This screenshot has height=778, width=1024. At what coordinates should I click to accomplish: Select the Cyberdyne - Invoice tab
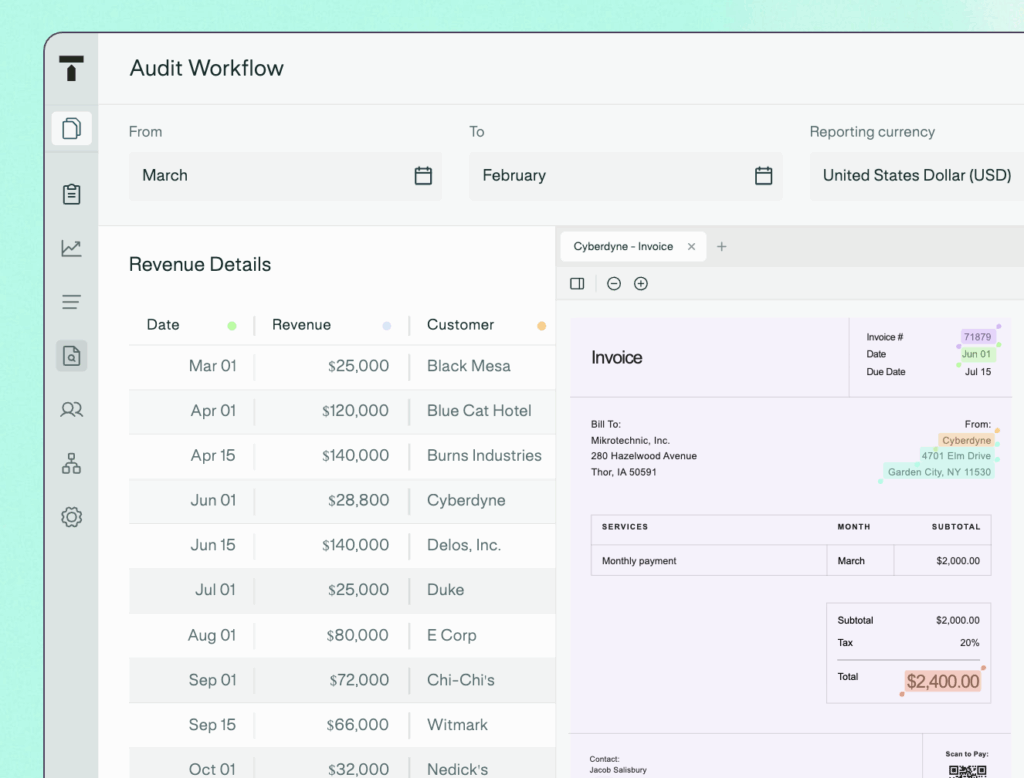[x=622, y=247]
